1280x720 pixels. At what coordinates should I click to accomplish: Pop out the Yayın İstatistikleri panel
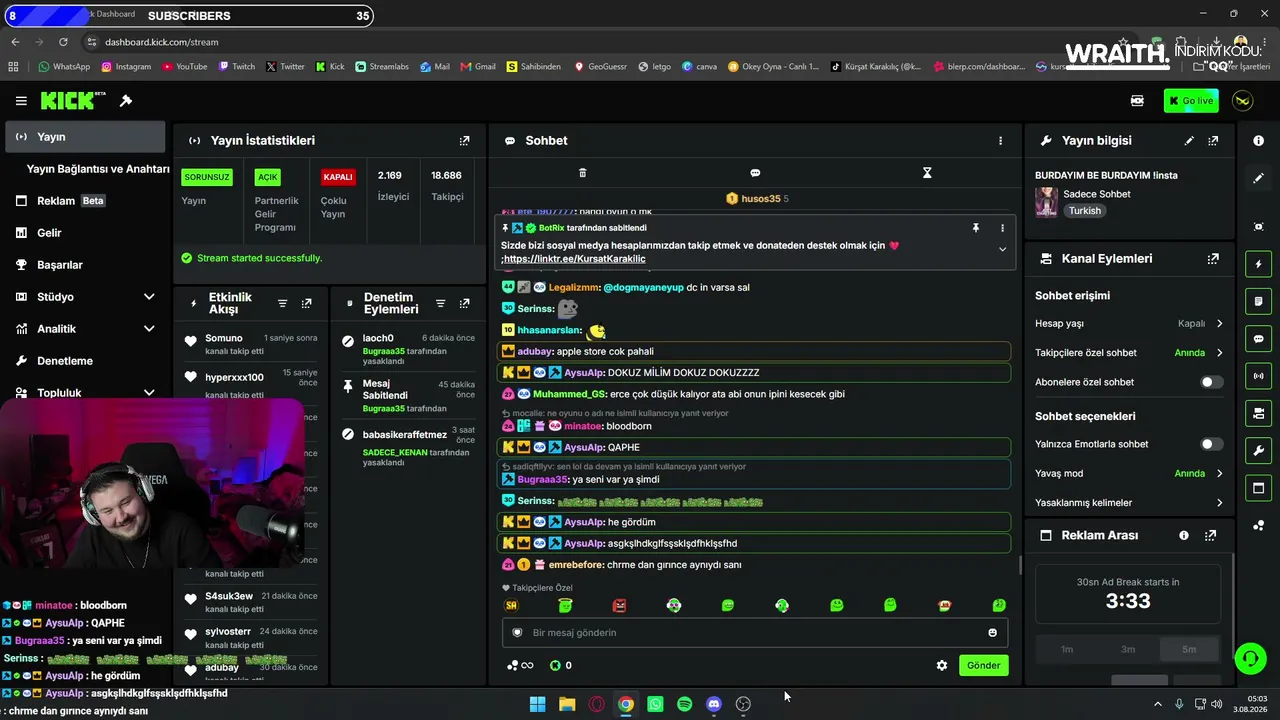click(x=464, y=141)
